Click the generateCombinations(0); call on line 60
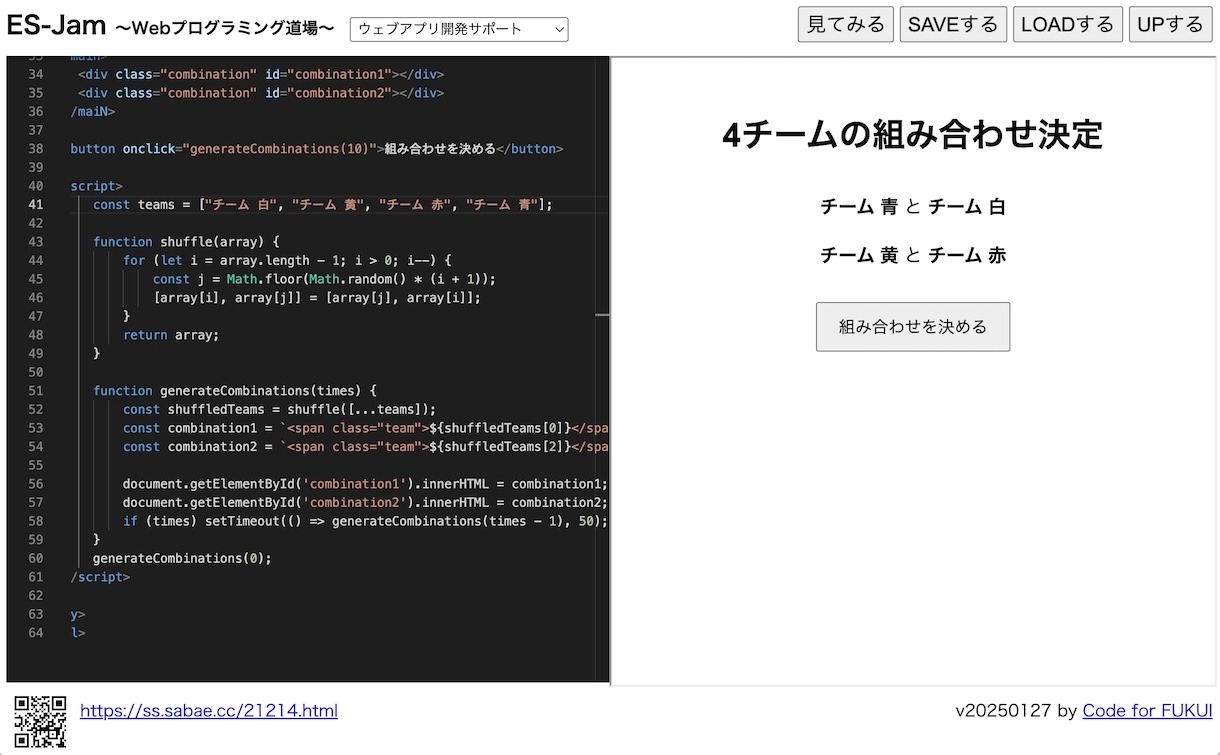The image size is (1220, 755). 182,558
